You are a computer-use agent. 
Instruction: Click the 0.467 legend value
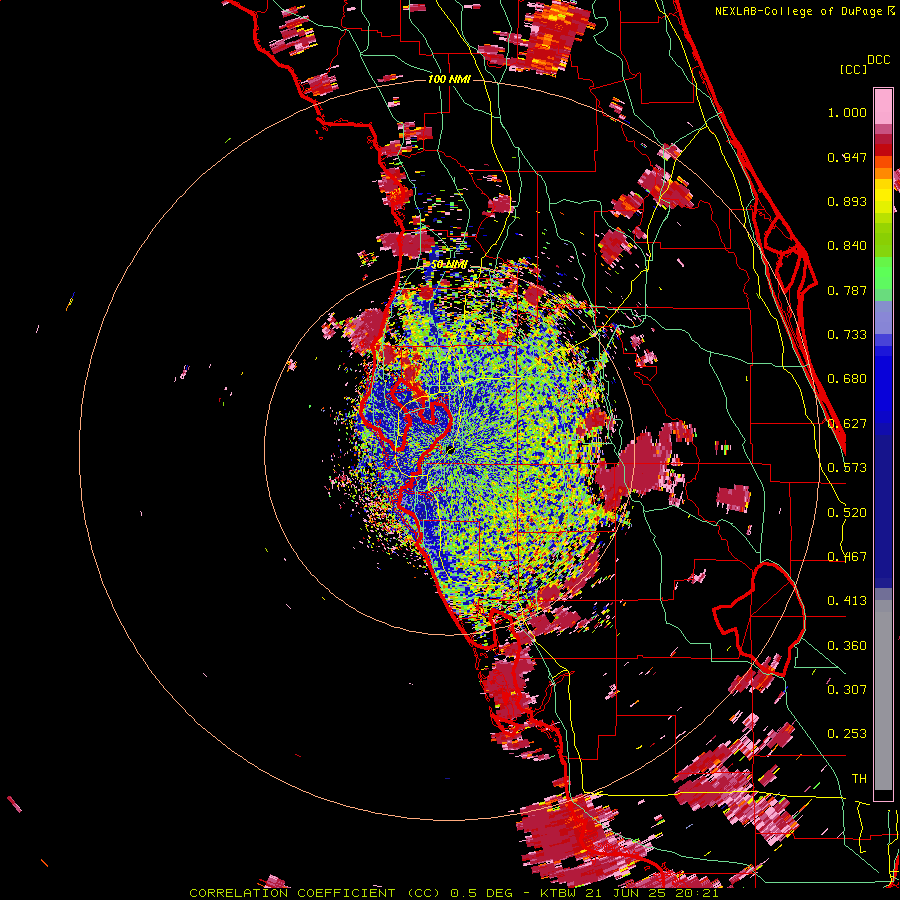pos(847,557)
